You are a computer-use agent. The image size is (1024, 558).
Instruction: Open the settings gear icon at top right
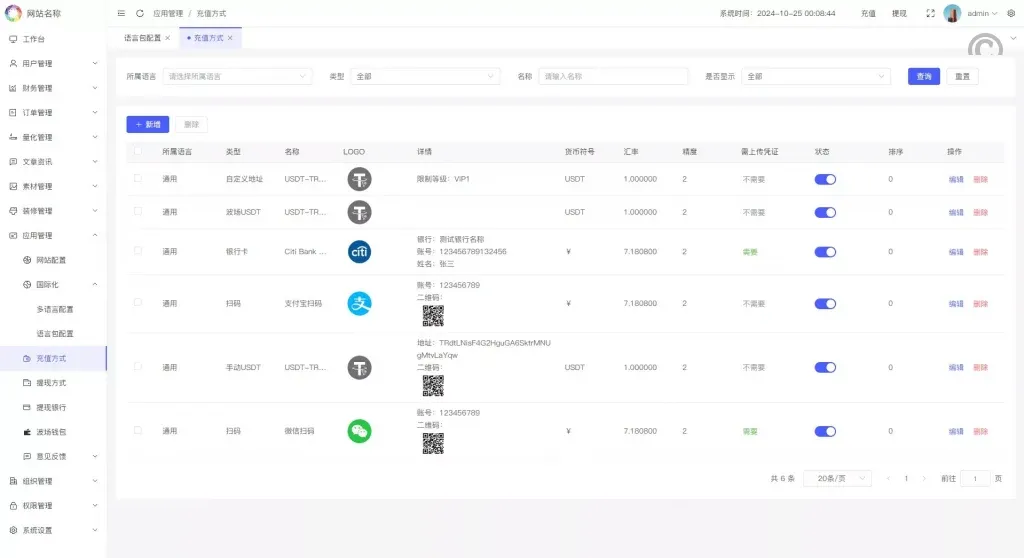coord(1010,14)
